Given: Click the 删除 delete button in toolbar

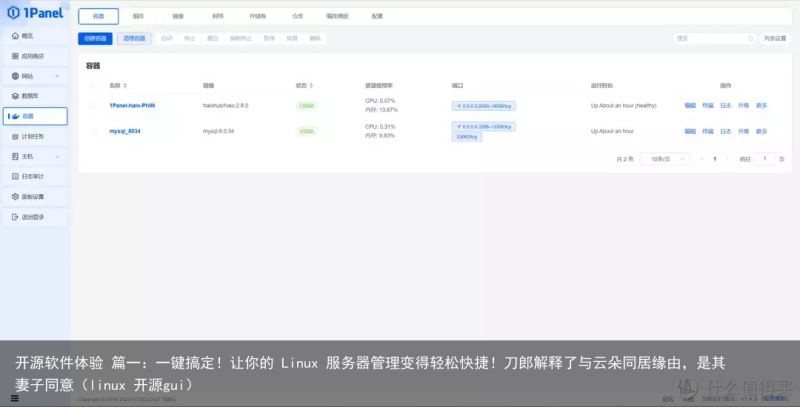Looking at the screenshot, I should point(315,38).
